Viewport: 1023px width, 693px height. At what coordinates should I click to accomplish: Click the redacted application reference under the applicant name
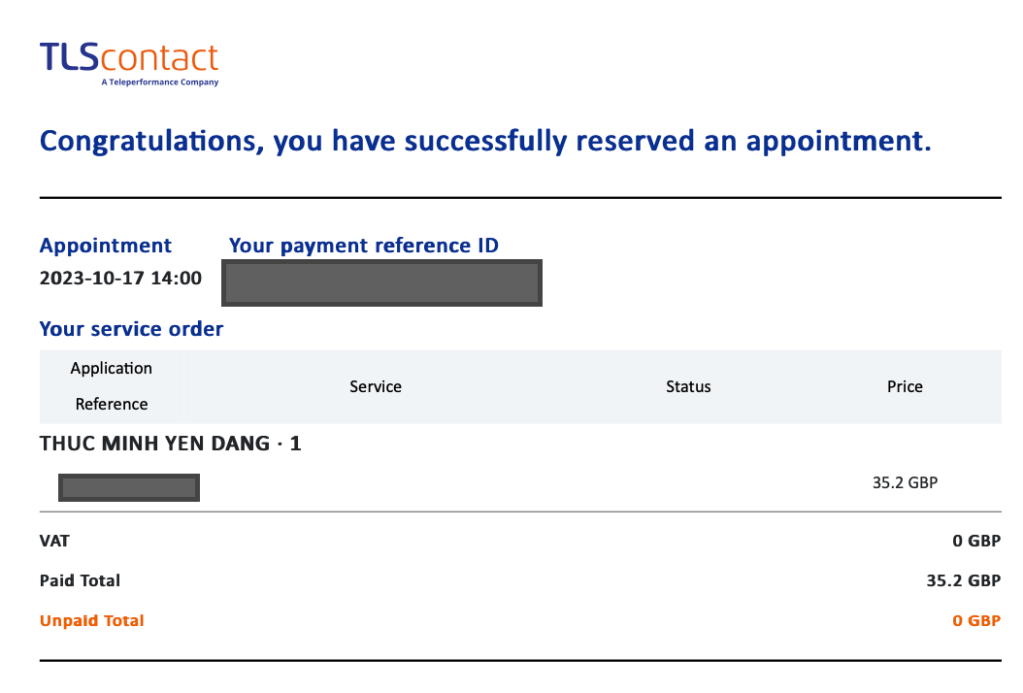tap(129, 488)
